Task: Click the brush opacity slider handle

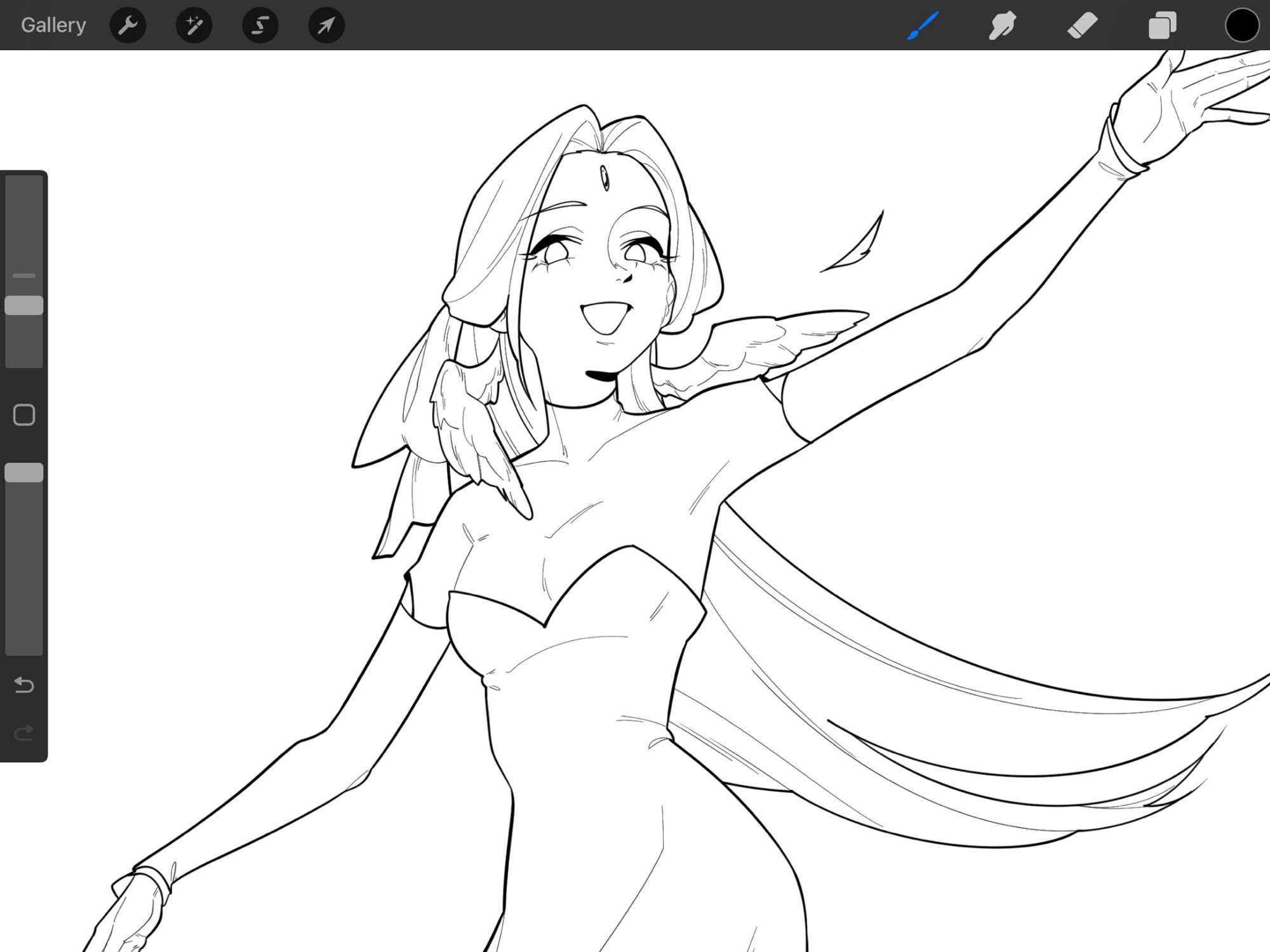Action: (24, 473)
